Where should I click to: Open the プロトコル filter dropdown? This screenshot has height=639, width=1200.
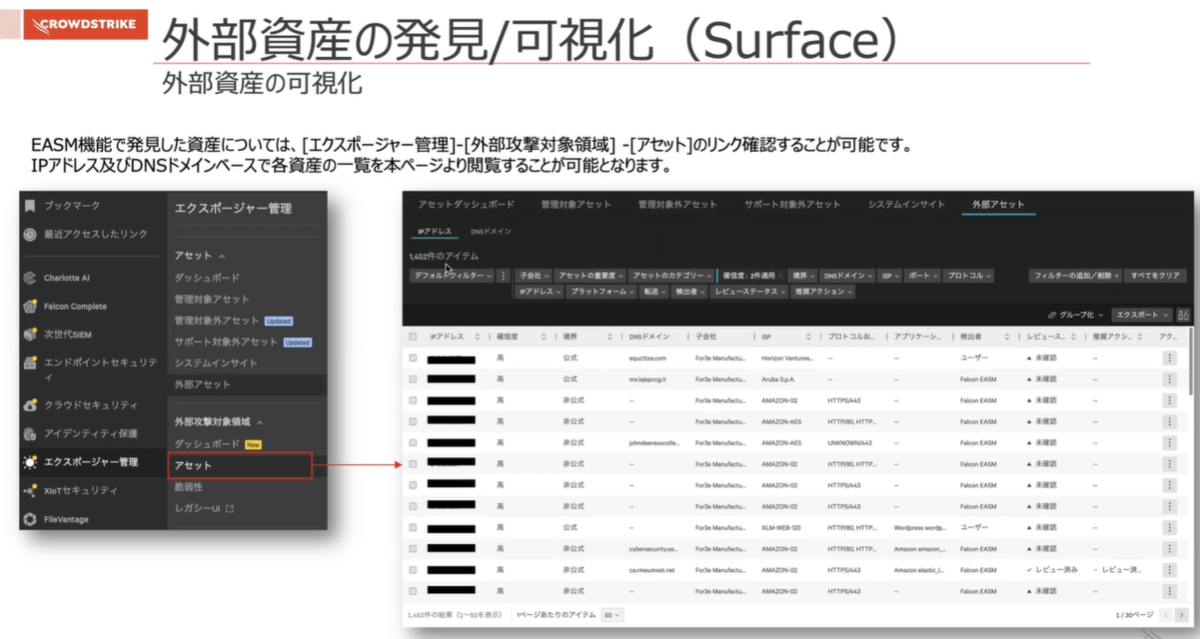pyautogui.click(x=969, y=275)
